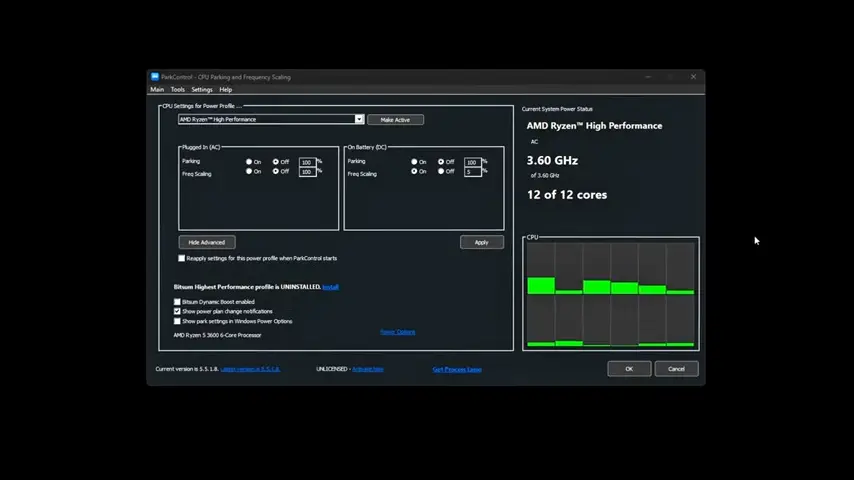Screen dimensions: 854x480
Task: Edit the AC Parking percentage field
Action: pyautogui.click(x=307, y=162)
